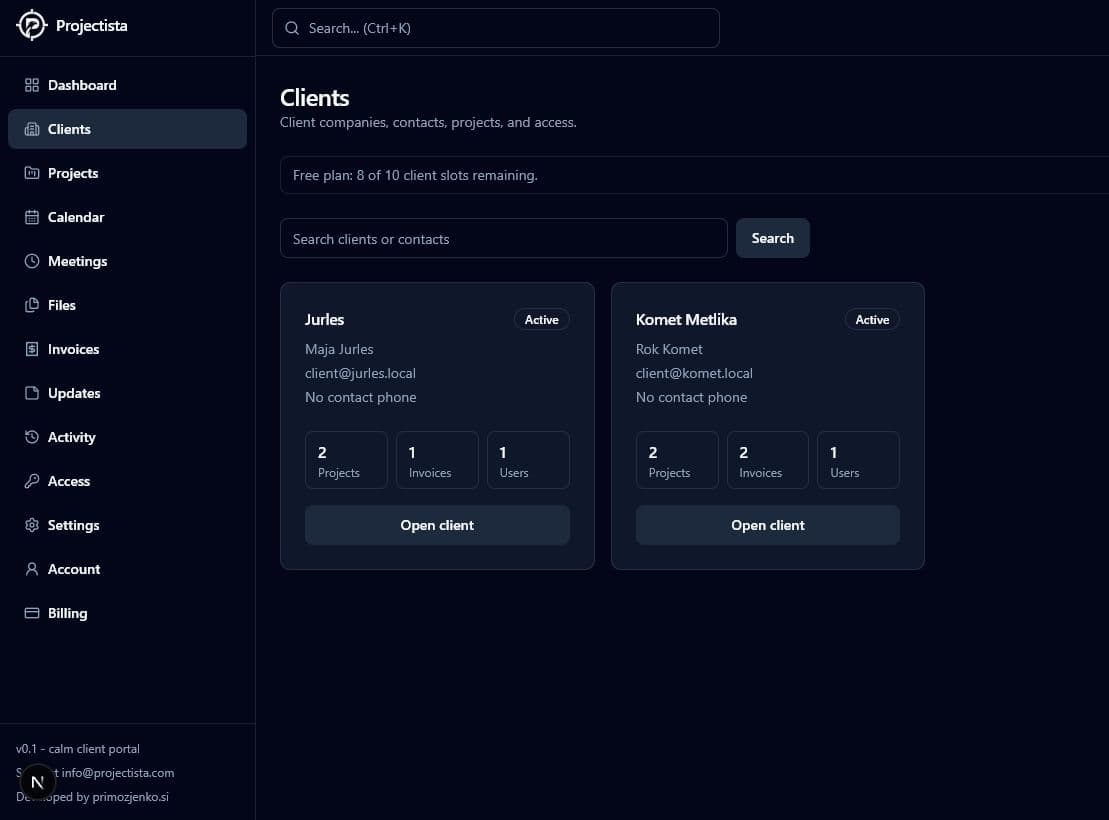The image size is (1109, 820).
Task: Click the v0.1 calm client portal text
Action: (78, 749)
